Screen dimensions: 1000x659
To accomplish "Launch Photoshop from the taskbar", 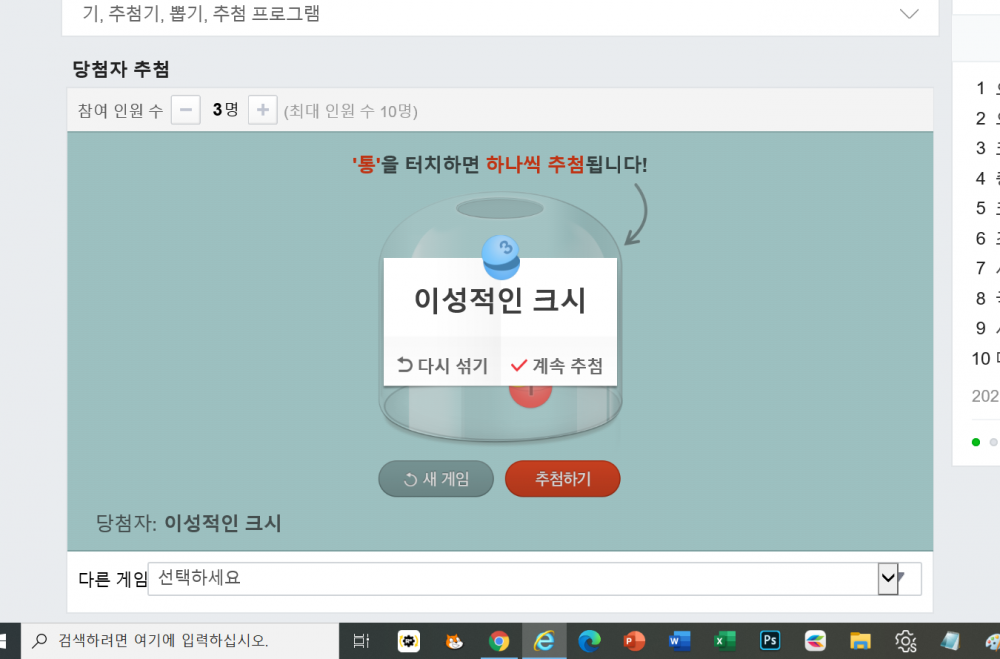I will [770, 640].
